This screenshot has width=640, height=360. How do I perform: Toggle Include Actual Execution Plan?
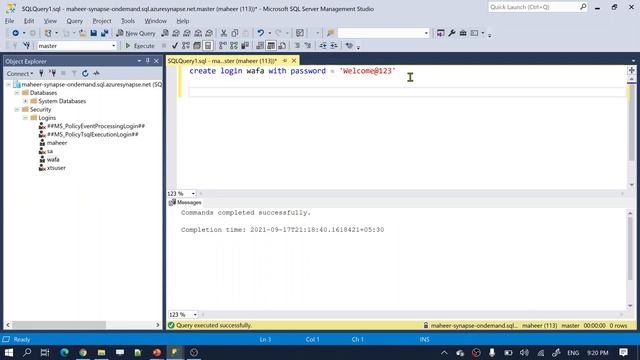[x=223, y=46]
